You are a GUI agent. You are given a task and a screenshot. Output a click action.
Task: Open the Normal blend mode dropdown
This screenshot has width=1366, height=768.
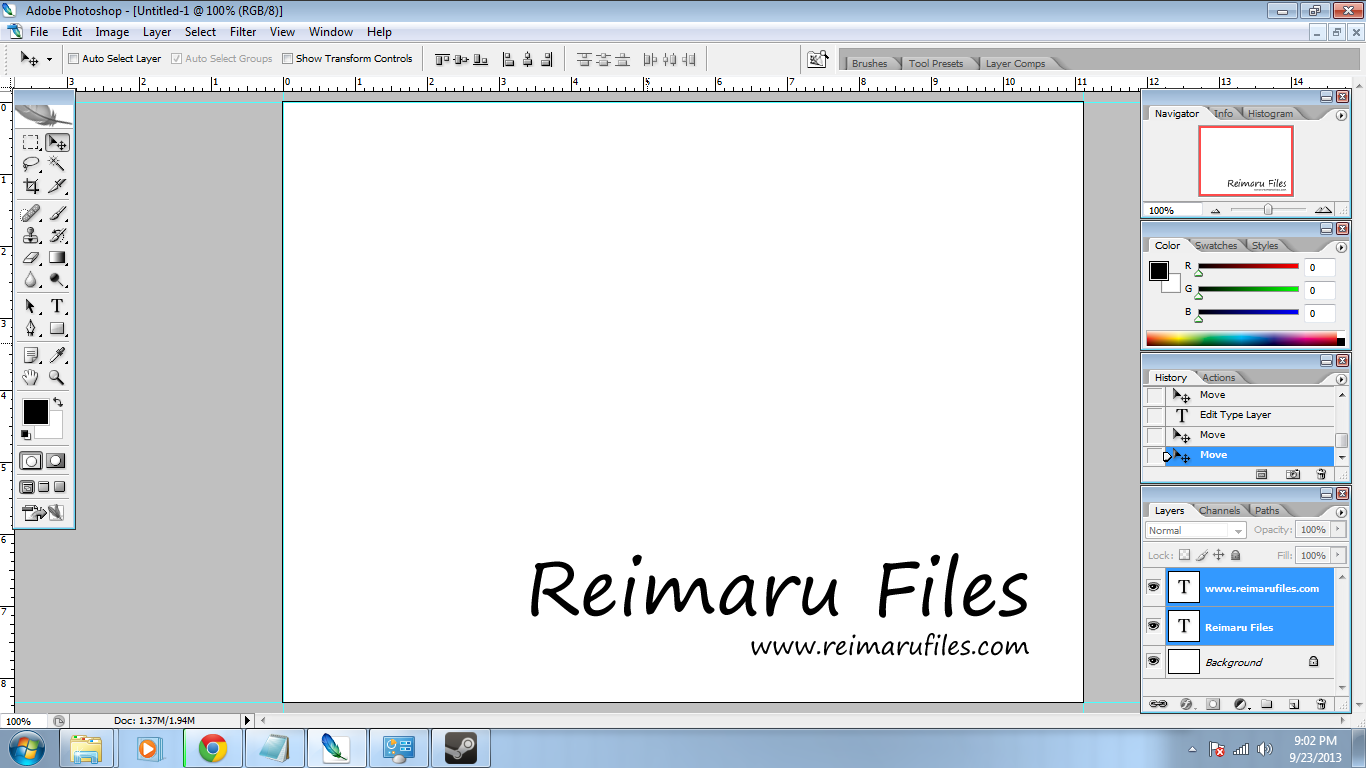(1195, 531)
